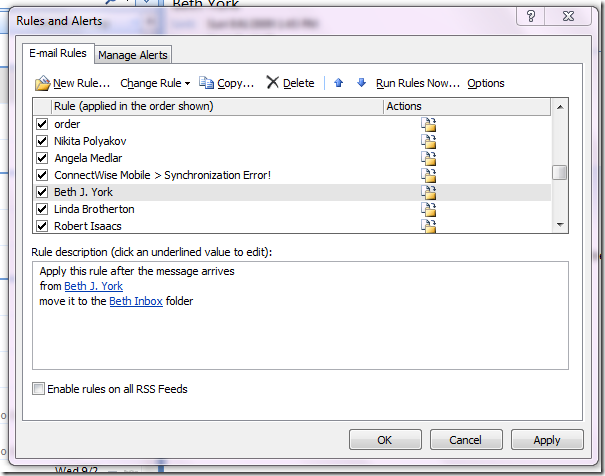Disable the Linda Brotherton rule checkbox

point(42,209)
